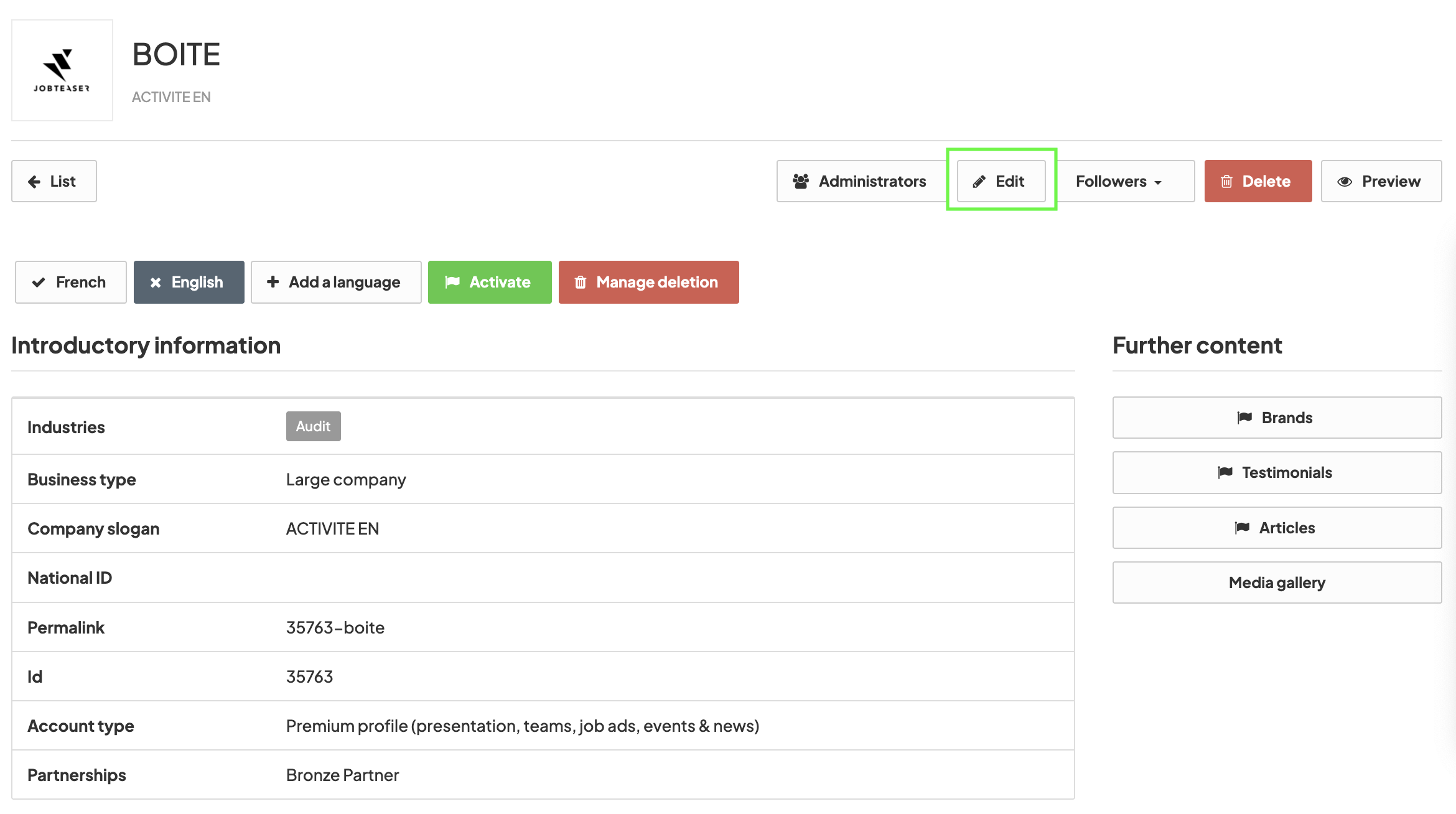The image size is (1456, 814).
Task: Click the people icon beside Administrators
Action: pyautogui.click(x=801, y=181)
